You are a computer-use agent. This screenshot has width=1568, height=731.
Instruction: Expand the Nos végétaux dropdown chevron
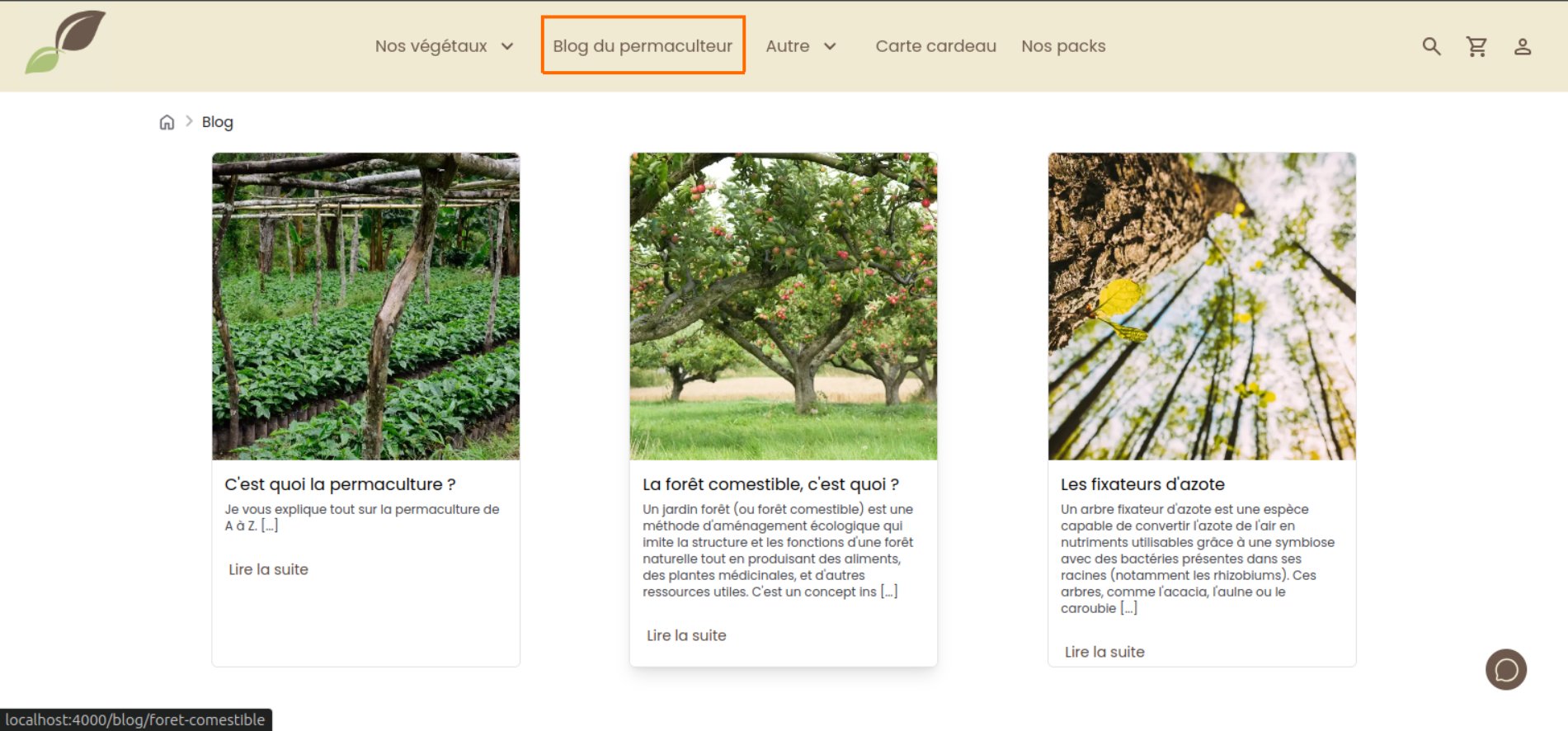(507, 46)
